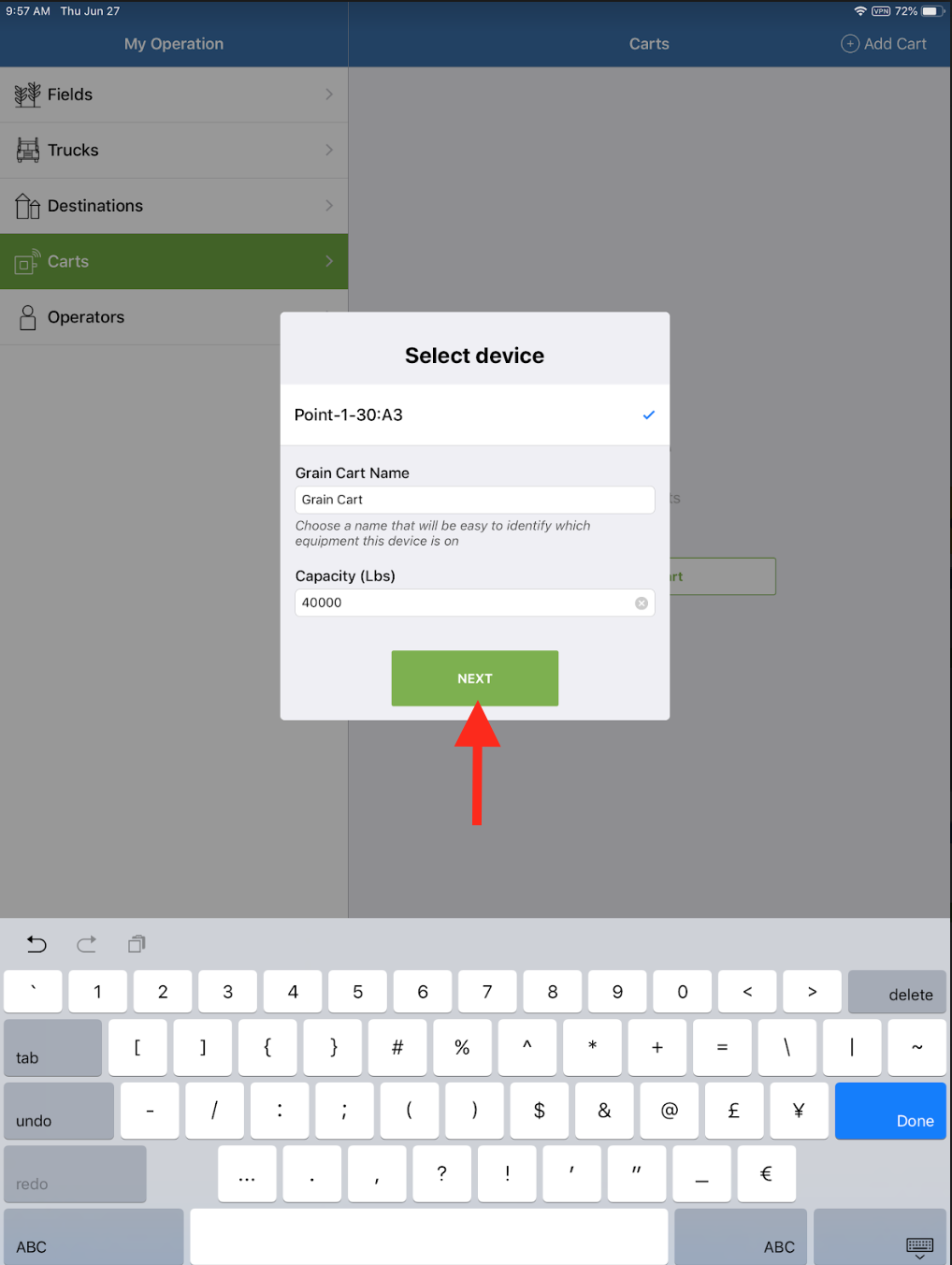Focus the Grain Cart Name field
The image size is (952, 1265).
click(475, 500)
